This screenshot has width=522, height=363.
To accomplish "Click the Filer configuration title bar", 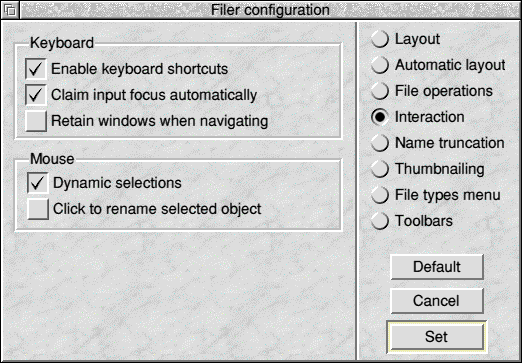I will pyautogui.click(x=270, y=10).
